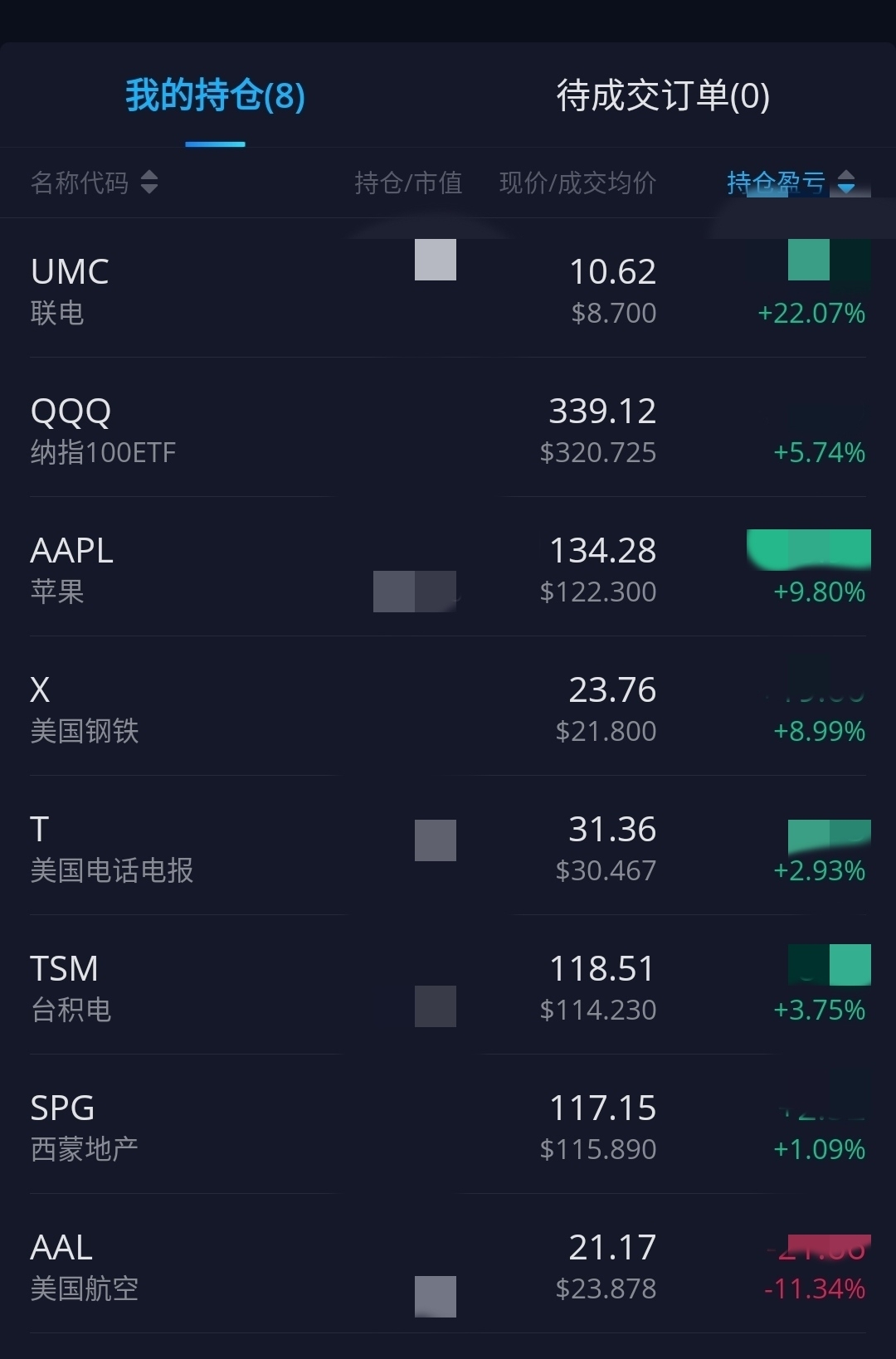
Task: Tap QQQ price 339.12
Action: pyautogui.click(x=602, y=412)
